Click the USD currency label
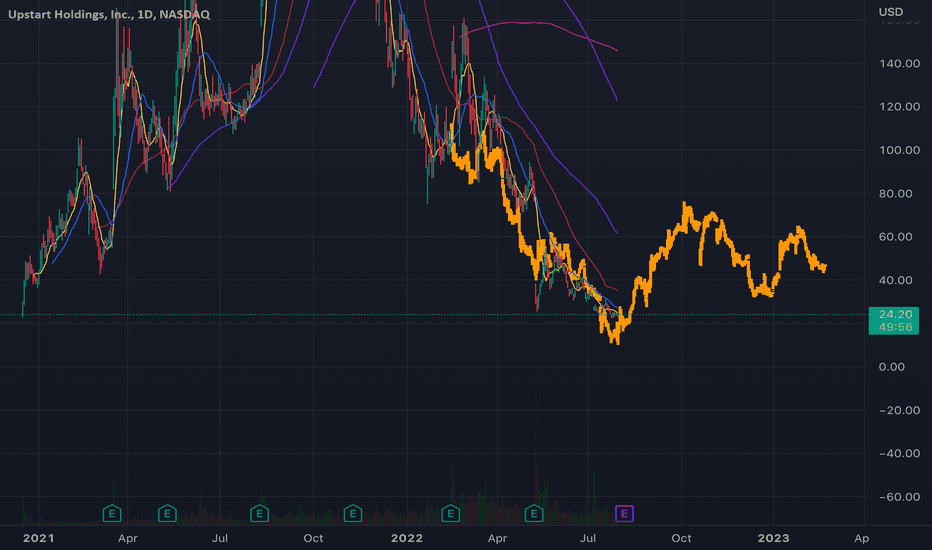932x550 pixels. [890, 12]
